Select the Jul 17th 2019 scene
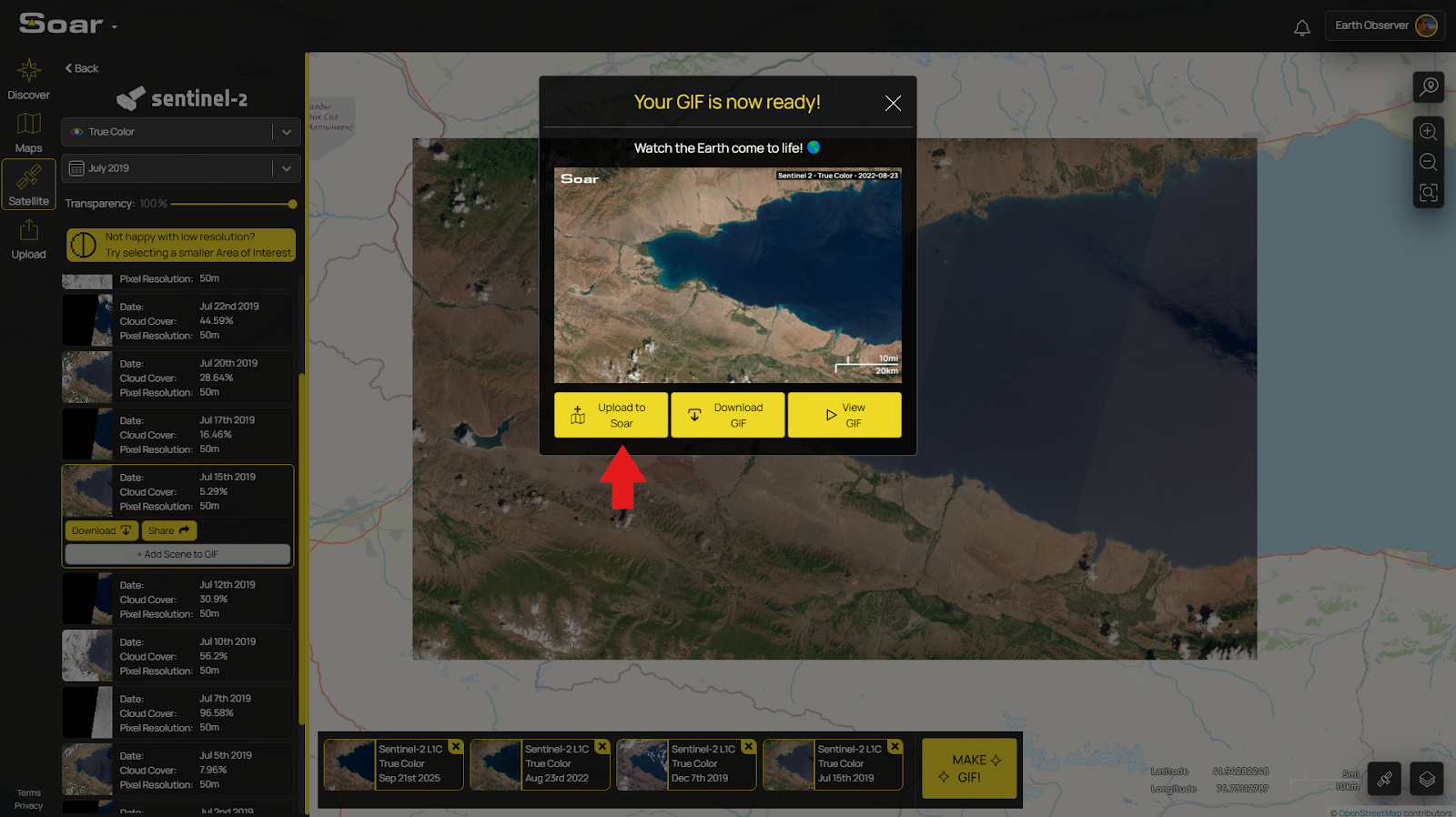 178,434
